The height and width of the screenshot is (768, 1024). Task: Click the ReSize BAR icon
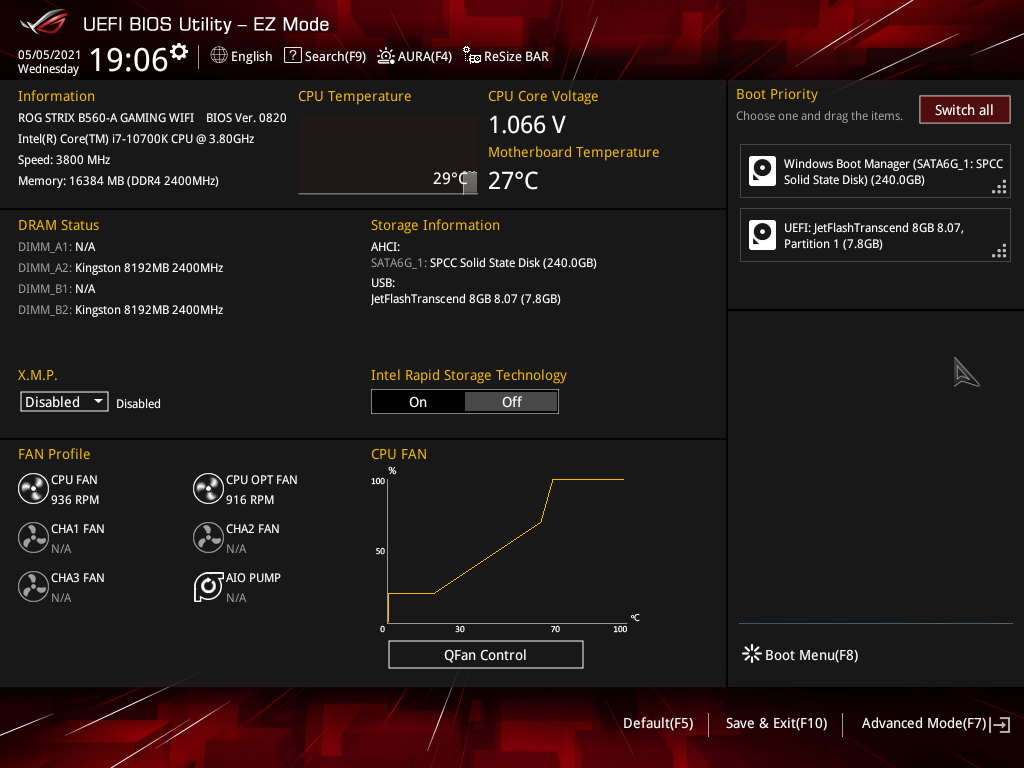[x=472, y=56]
